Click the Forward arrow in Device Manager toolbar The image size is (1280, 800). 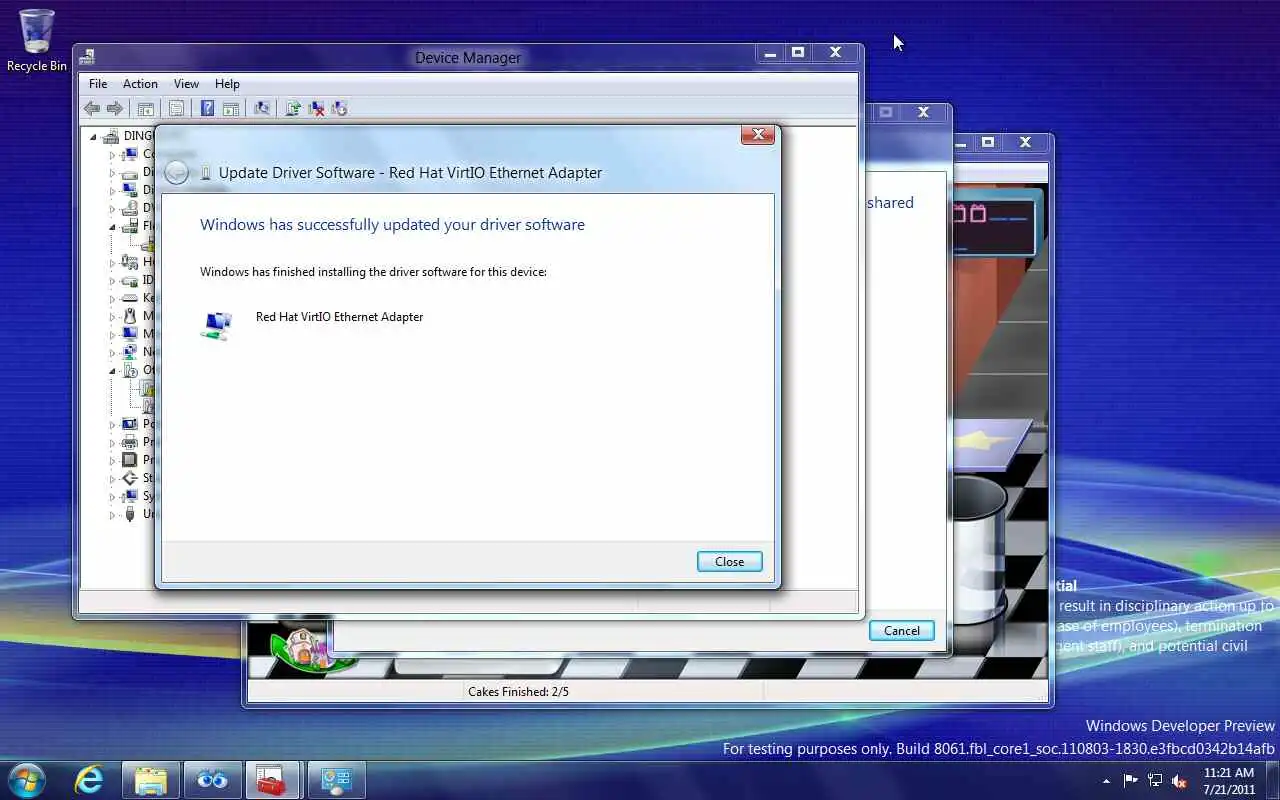[x=115, y=108]
